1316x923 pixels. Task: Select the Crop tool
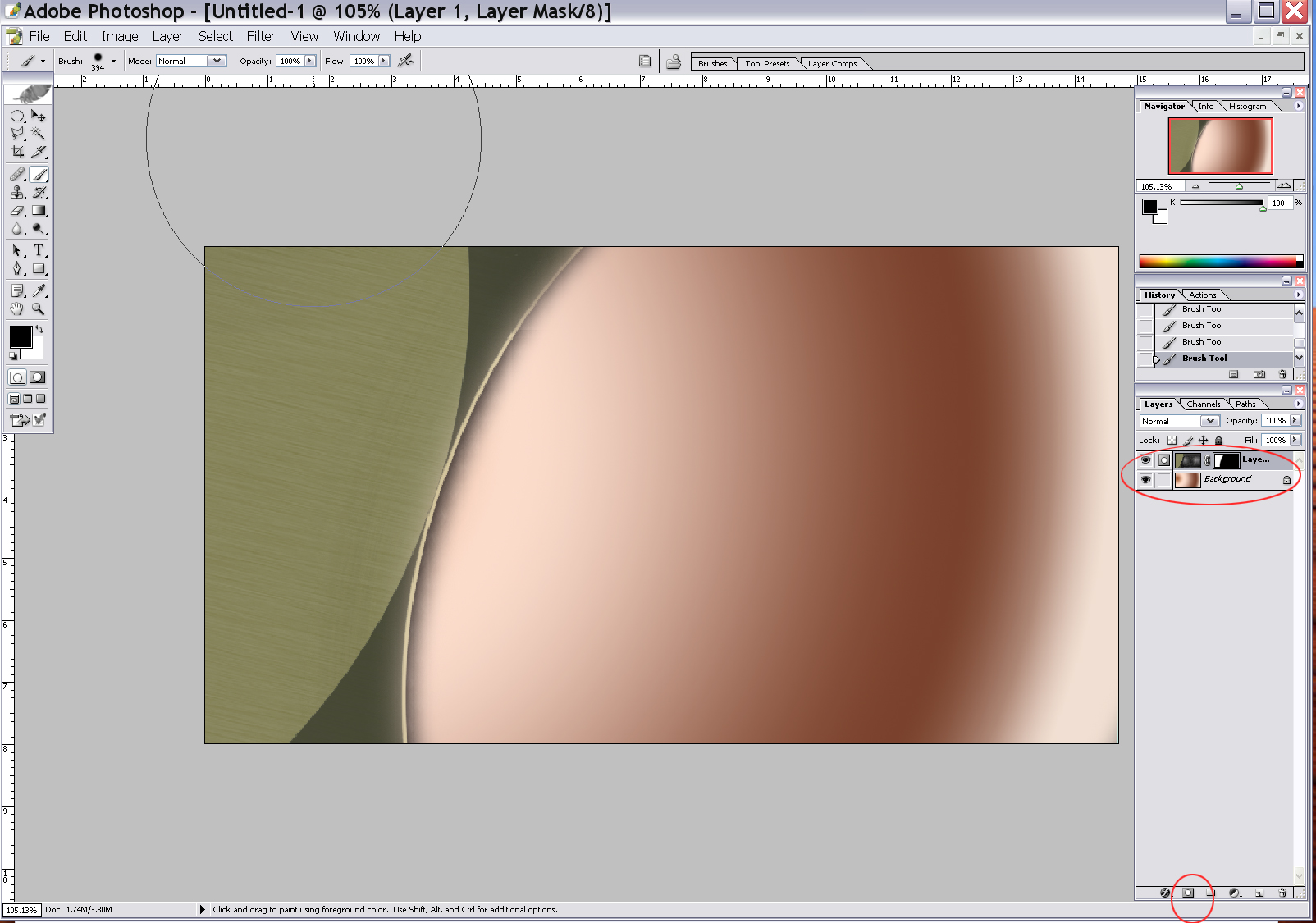point(17,152)
